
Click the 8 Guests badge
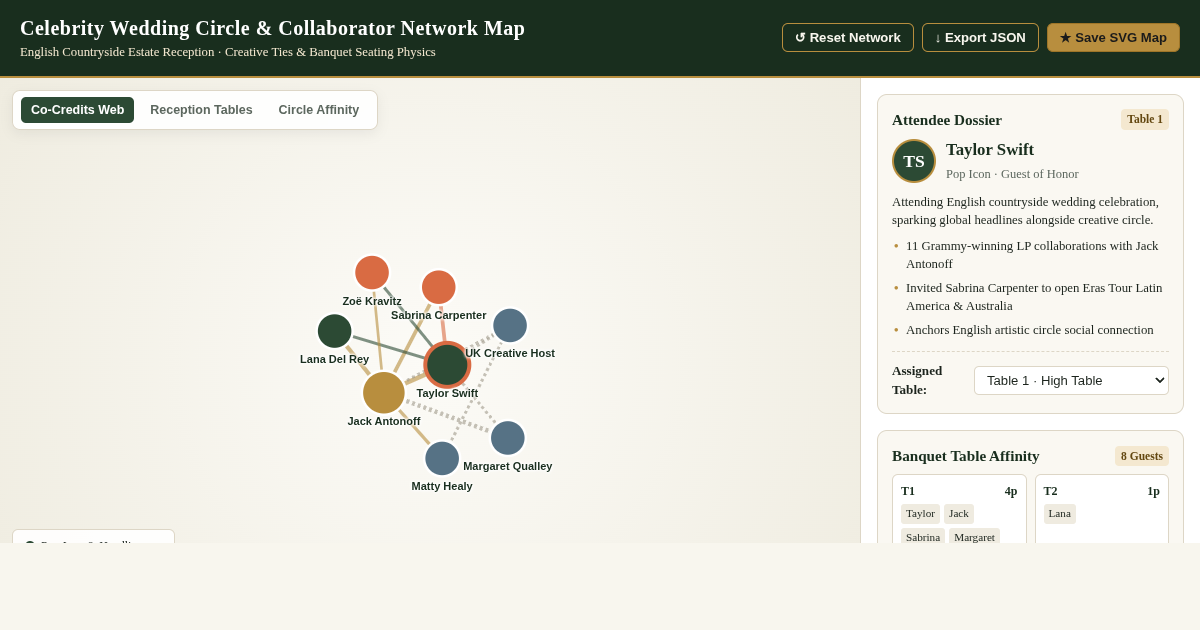1142,456
